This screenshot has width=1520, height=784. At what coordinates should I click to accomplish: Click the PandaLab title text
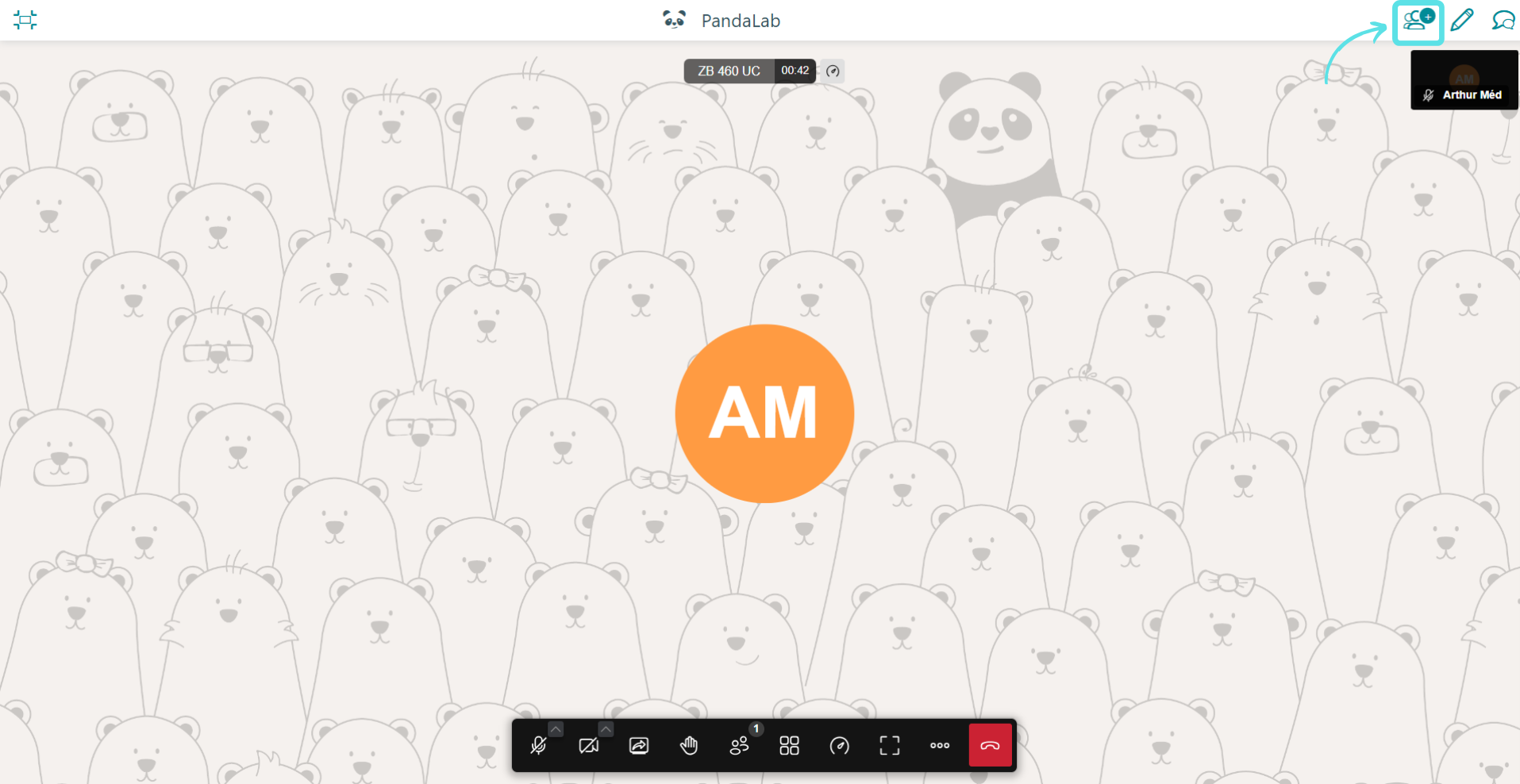[741, 21]
